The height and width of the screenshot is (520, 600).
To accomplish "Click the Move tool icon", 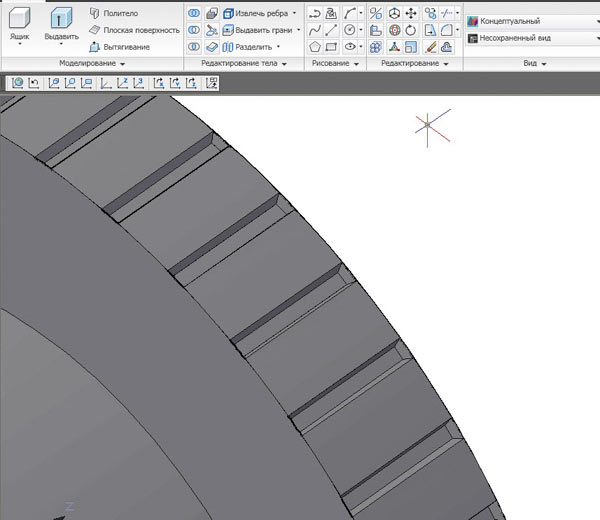I will tap(411, 13).
